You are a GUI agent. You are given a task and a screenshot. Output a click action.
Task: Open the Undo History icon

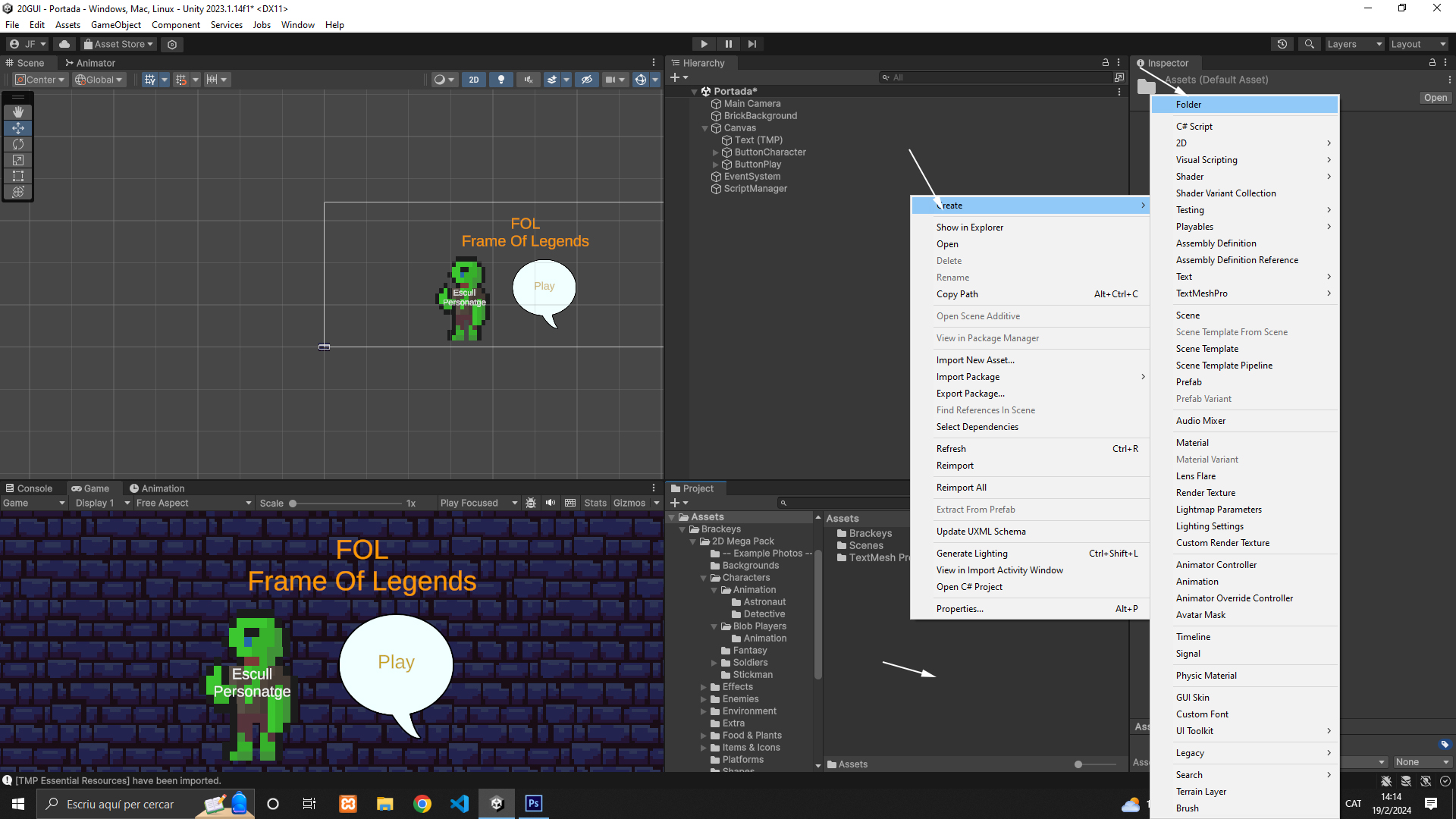[x=1282, y=44]
